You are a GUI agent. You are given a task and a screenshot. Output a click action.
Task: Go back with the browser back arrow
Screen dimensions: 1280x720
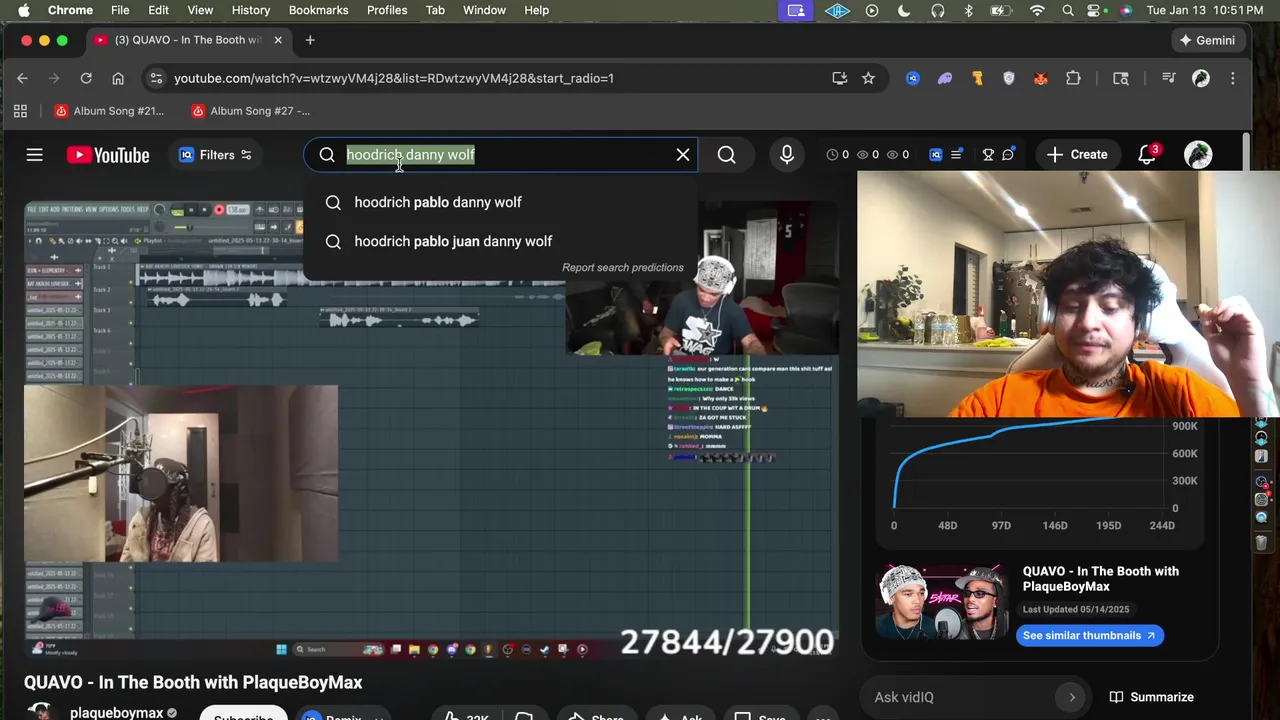click(x=22, y=78)
